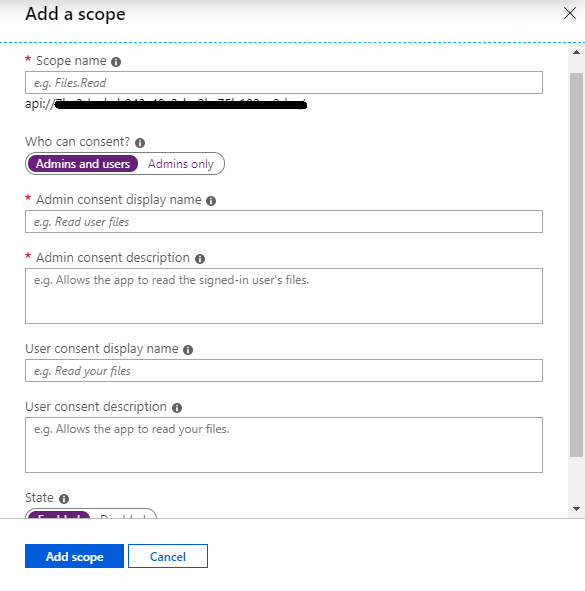This screenshot has width=585, height=591.
Task: Open Admin consent display name info tooltip
Action: click(211, 201)
